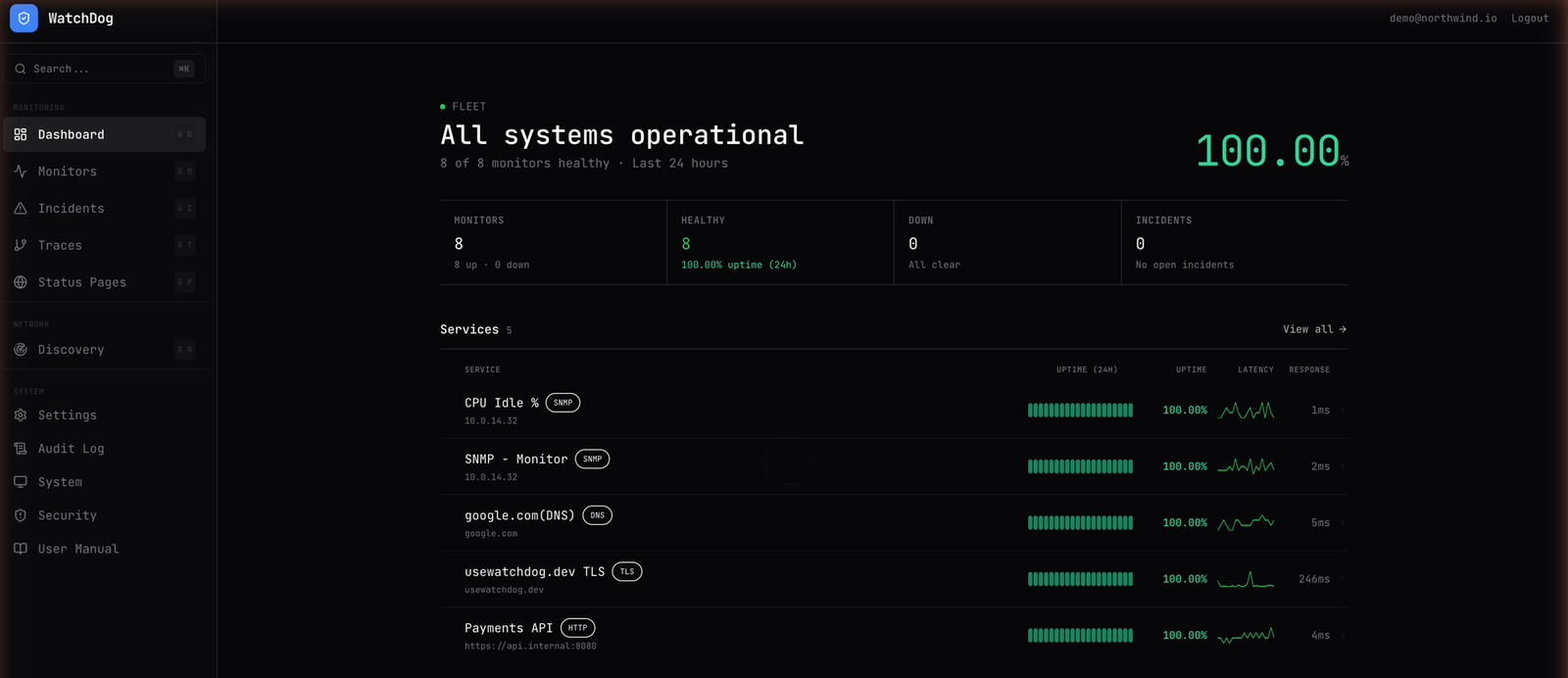The image size is (1568, 678).
Task: Click the Status Pages globe icon
Action: point(21,282)
